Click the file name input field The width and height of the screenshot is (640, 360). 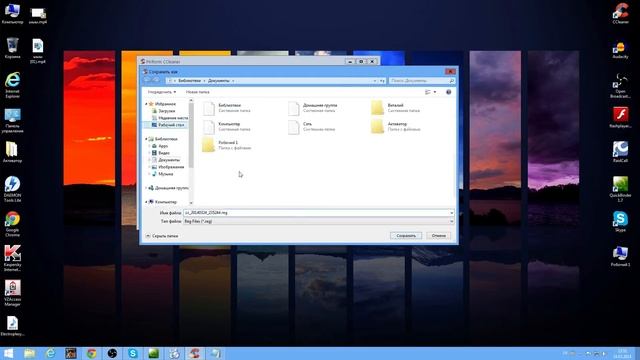316,213
